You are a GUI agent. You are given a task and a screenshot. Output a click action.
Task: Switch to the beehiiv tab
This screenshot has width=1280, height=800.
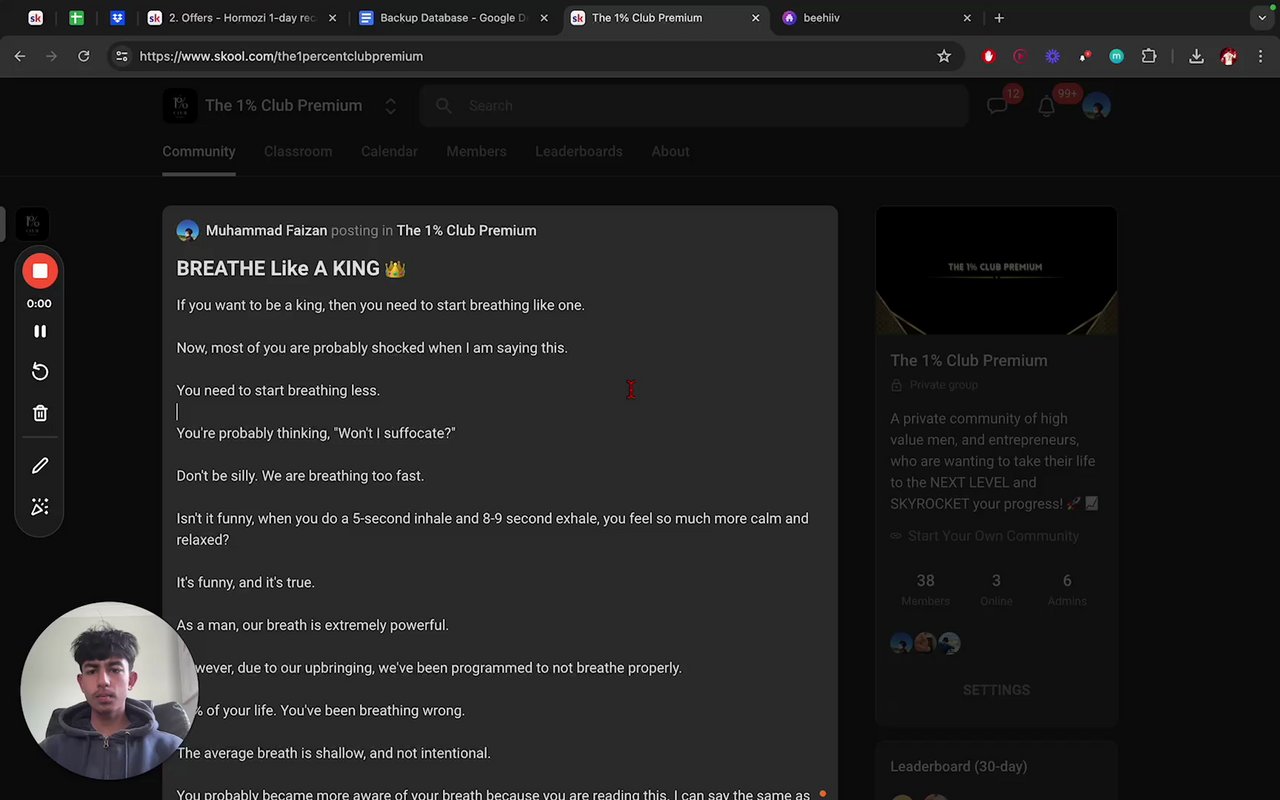pos(875,17)
